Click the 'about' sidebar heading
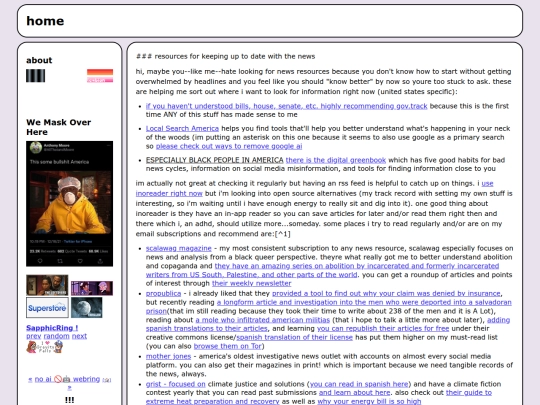 (39, 60)
